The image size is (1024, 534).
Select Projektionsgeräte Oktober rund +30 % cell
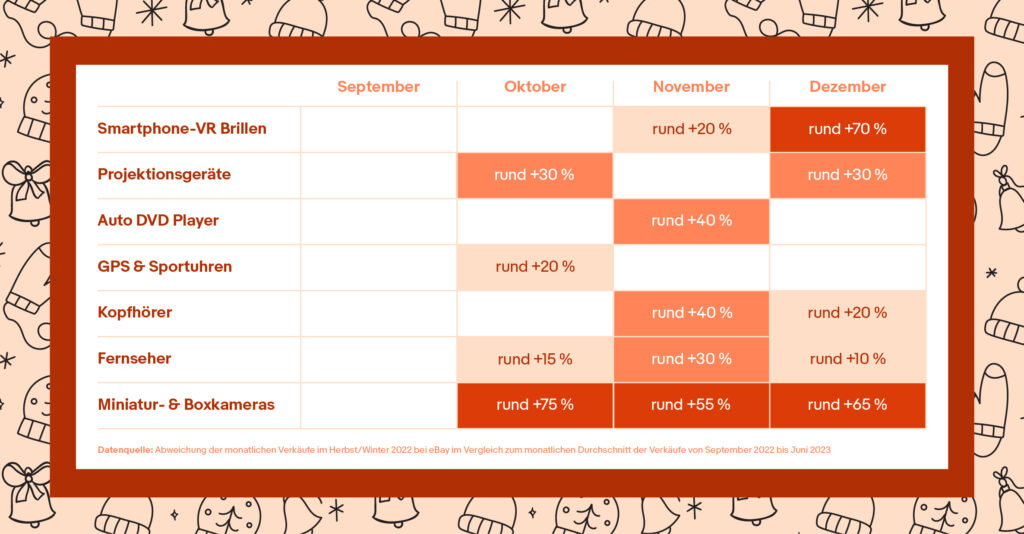pyautogui.click(x=535, y=175)
